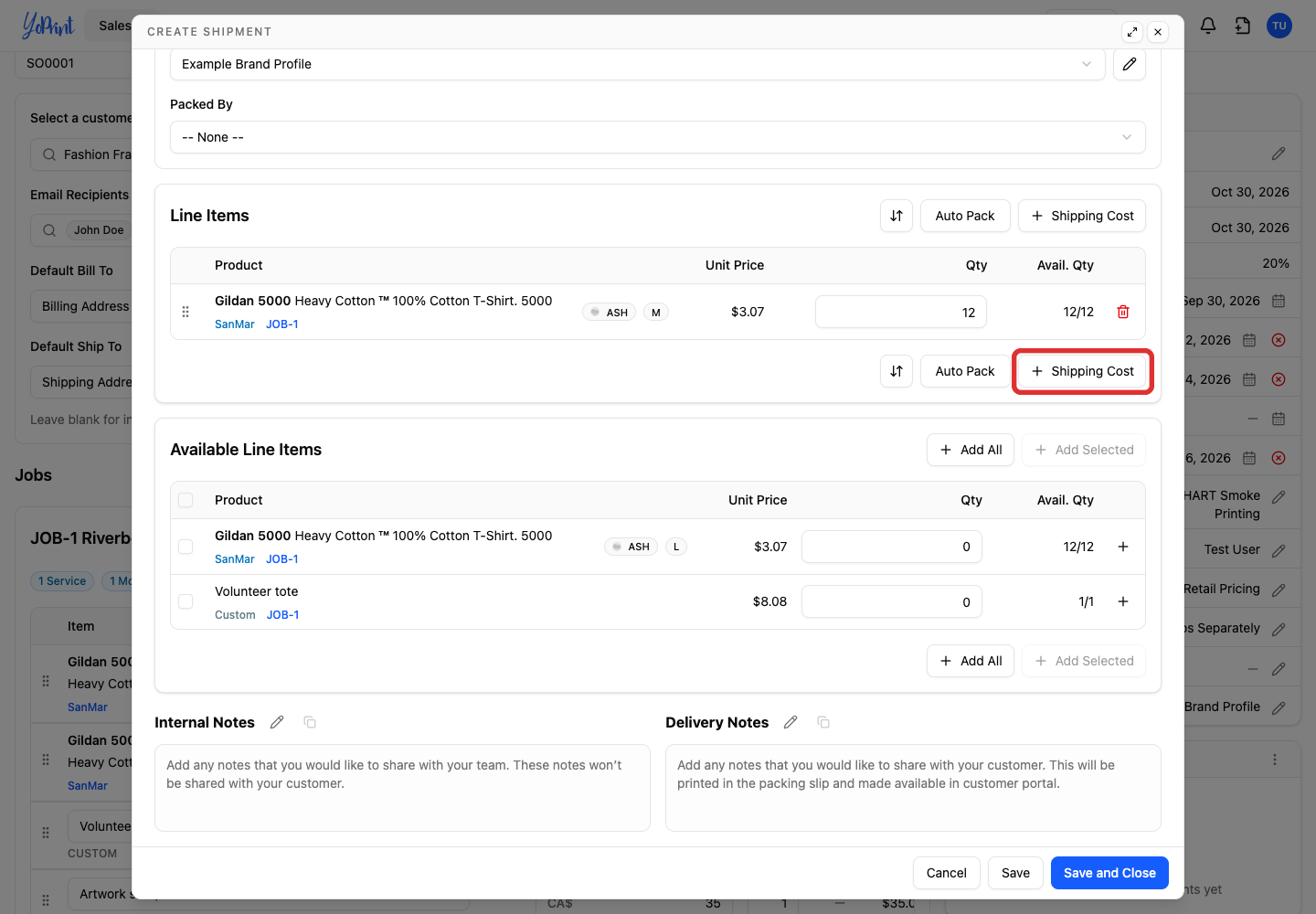
Task: Click the pencil icon beside Test User
Action: (x=1279, y=550)
